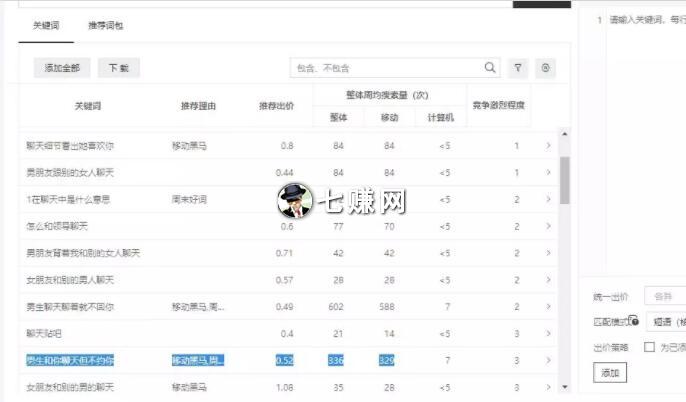Toggle the 出价策略 checkbox

[649, 347]
